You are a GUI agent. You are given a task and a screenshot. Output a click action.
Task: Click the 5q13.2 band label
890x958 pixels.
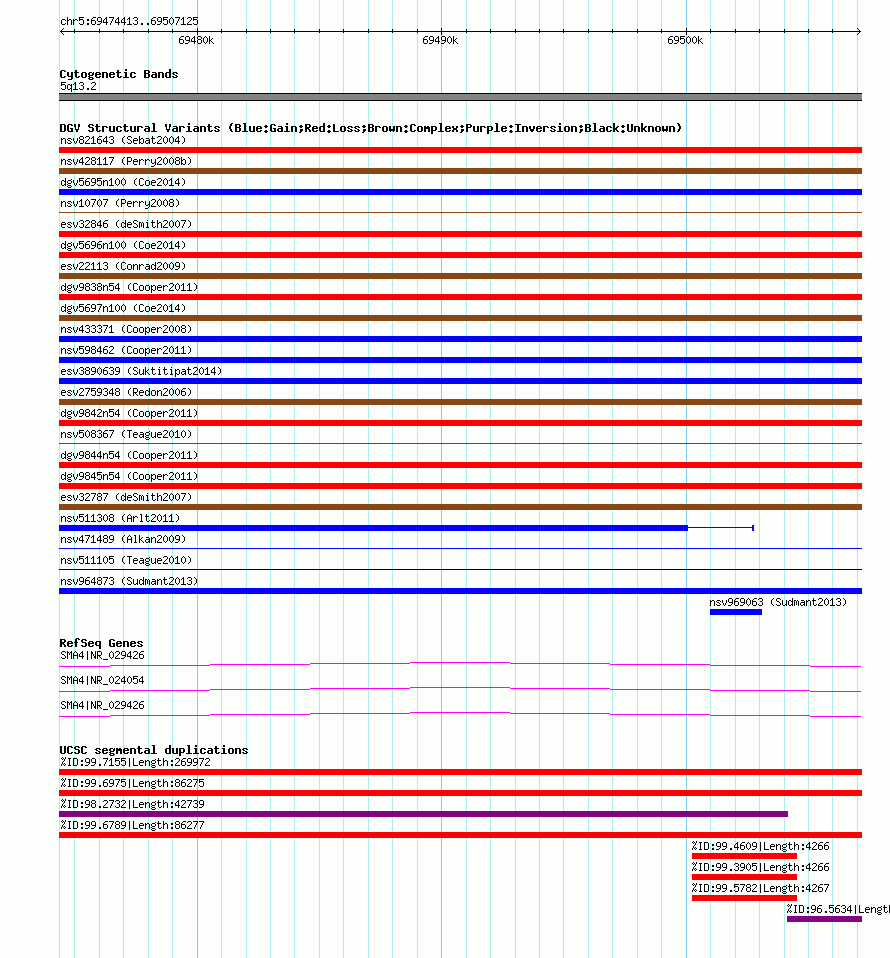tap(78, 86)
